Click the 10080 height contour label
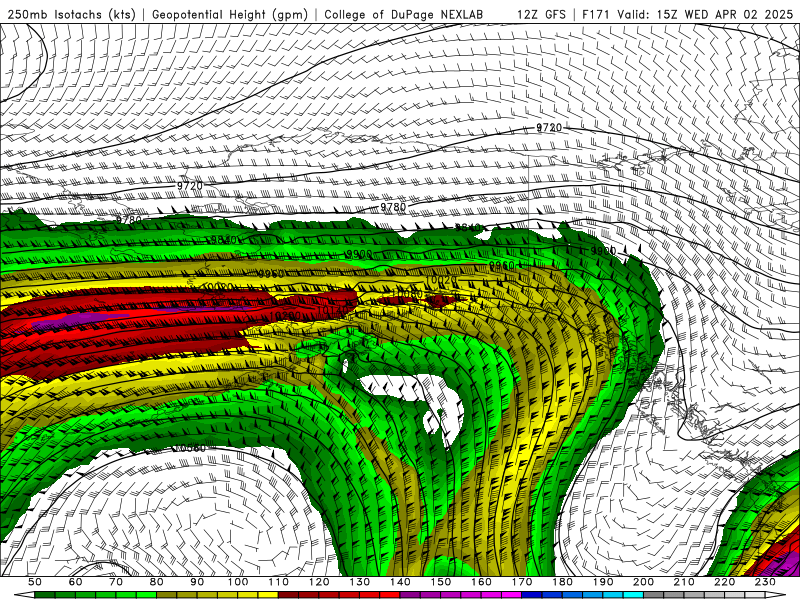 [409, 294]
